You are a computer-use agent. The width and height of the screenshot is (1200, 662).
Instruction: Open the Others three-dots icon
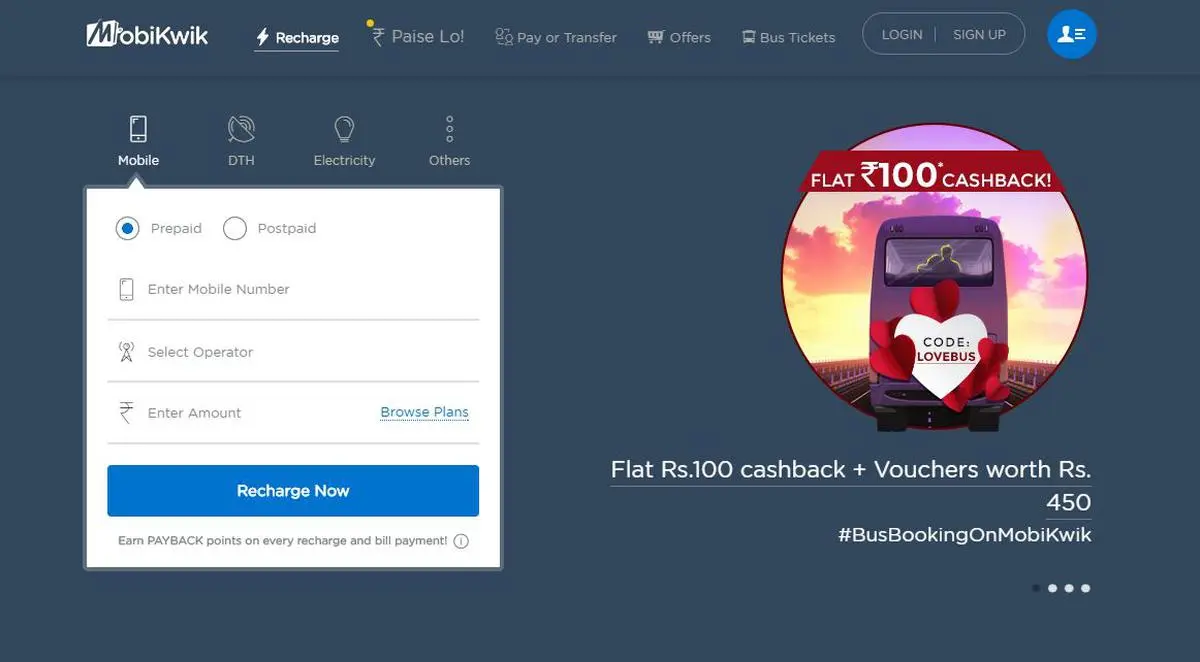[x=450, y=128]
